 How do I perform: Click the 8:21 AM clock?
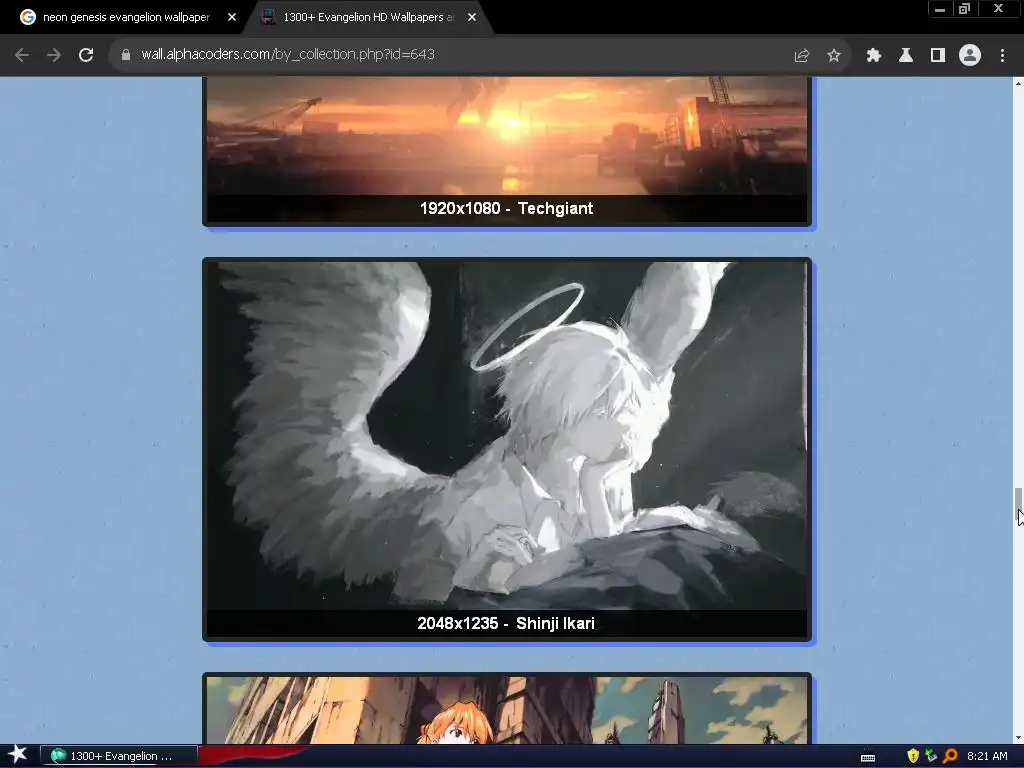987,756
